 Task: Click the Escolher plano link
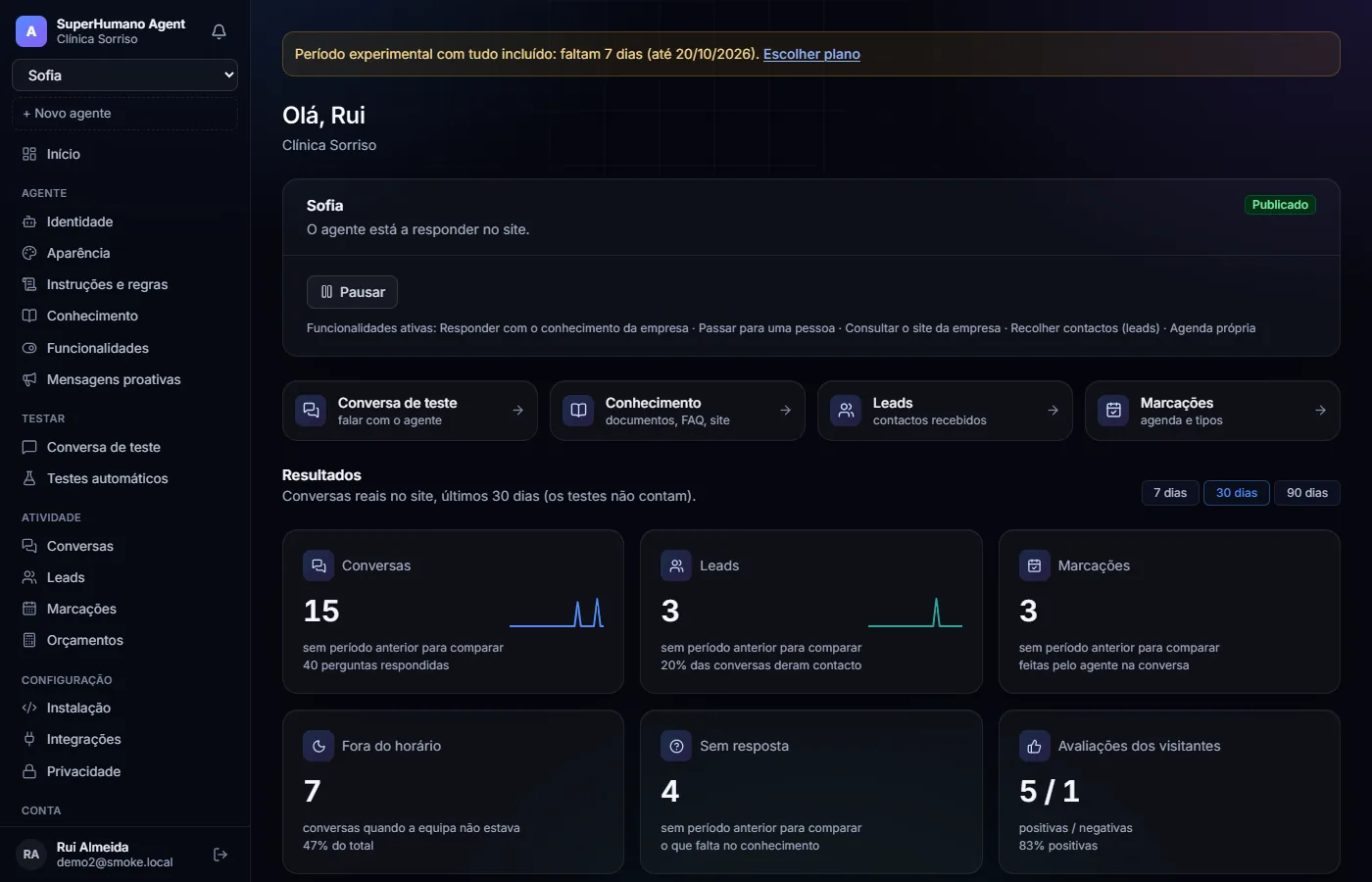[811, 54]
